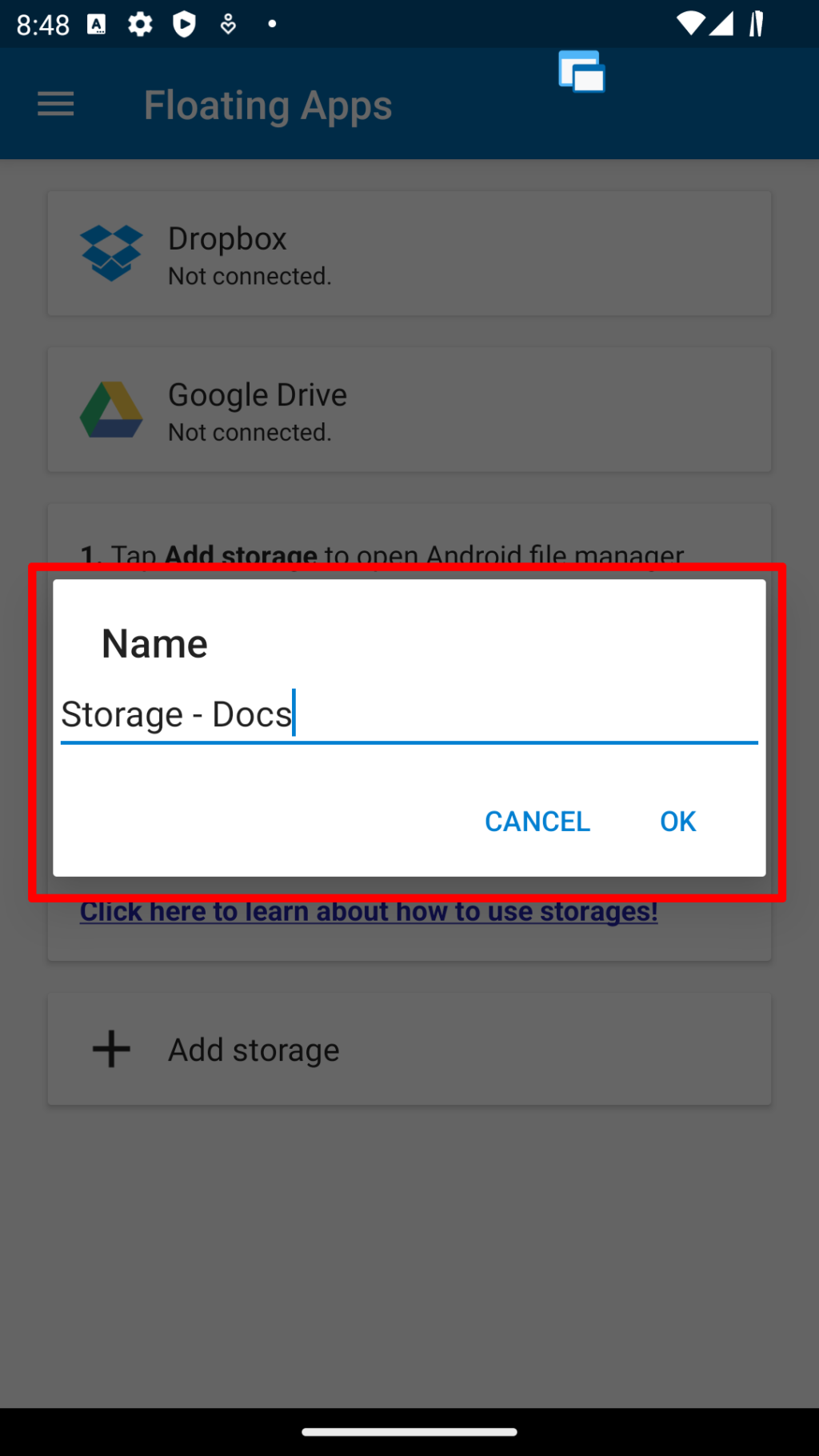The width and height of the screenshot is (819, 1456).
Task: Tap the Add storage option
Action: pyautogui.click(x=253, y=1049)
